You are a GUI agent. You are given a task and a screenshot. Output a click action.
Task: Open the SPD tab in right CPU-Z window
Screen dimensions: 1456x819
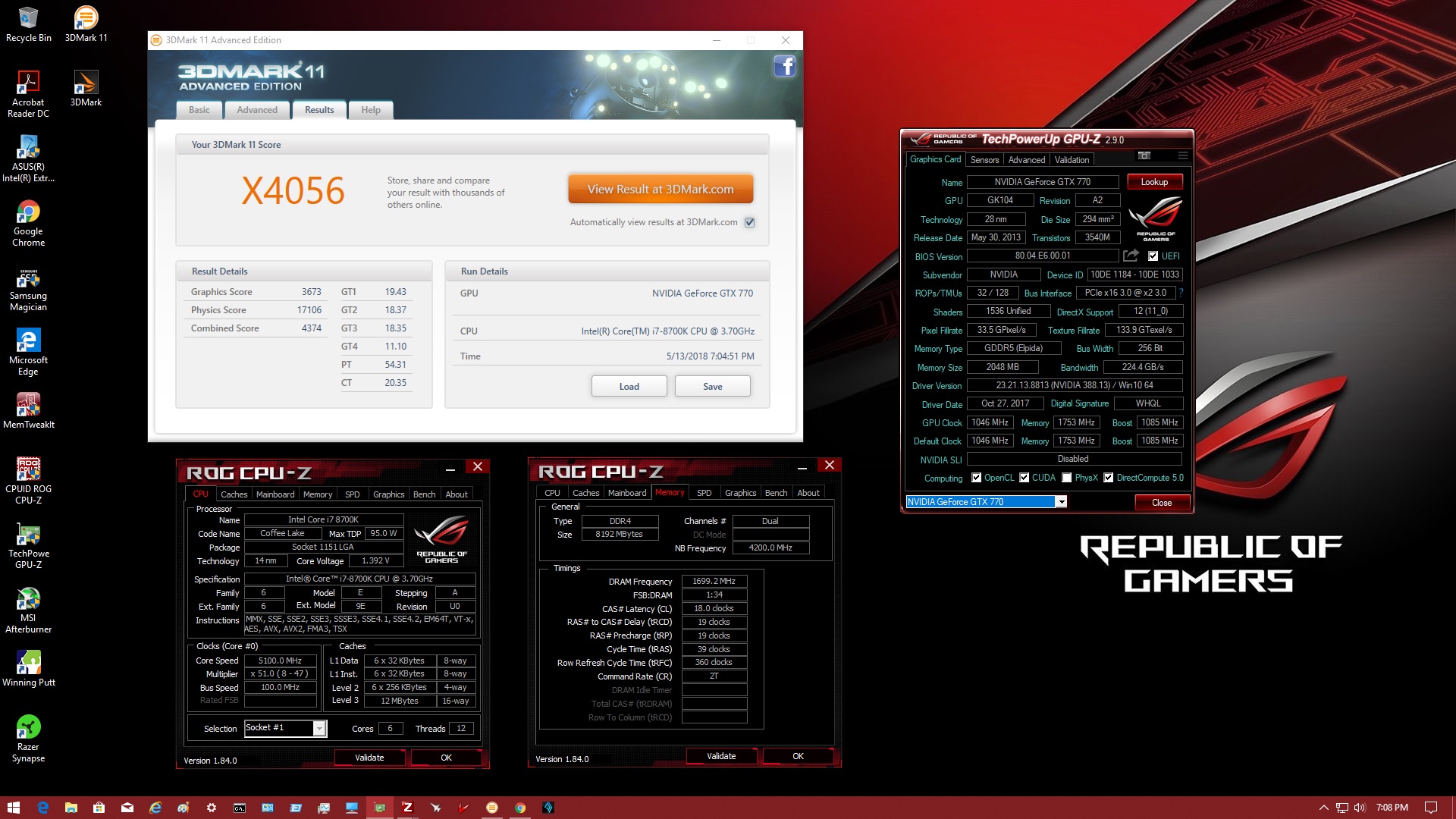click(x=704, y=493)
